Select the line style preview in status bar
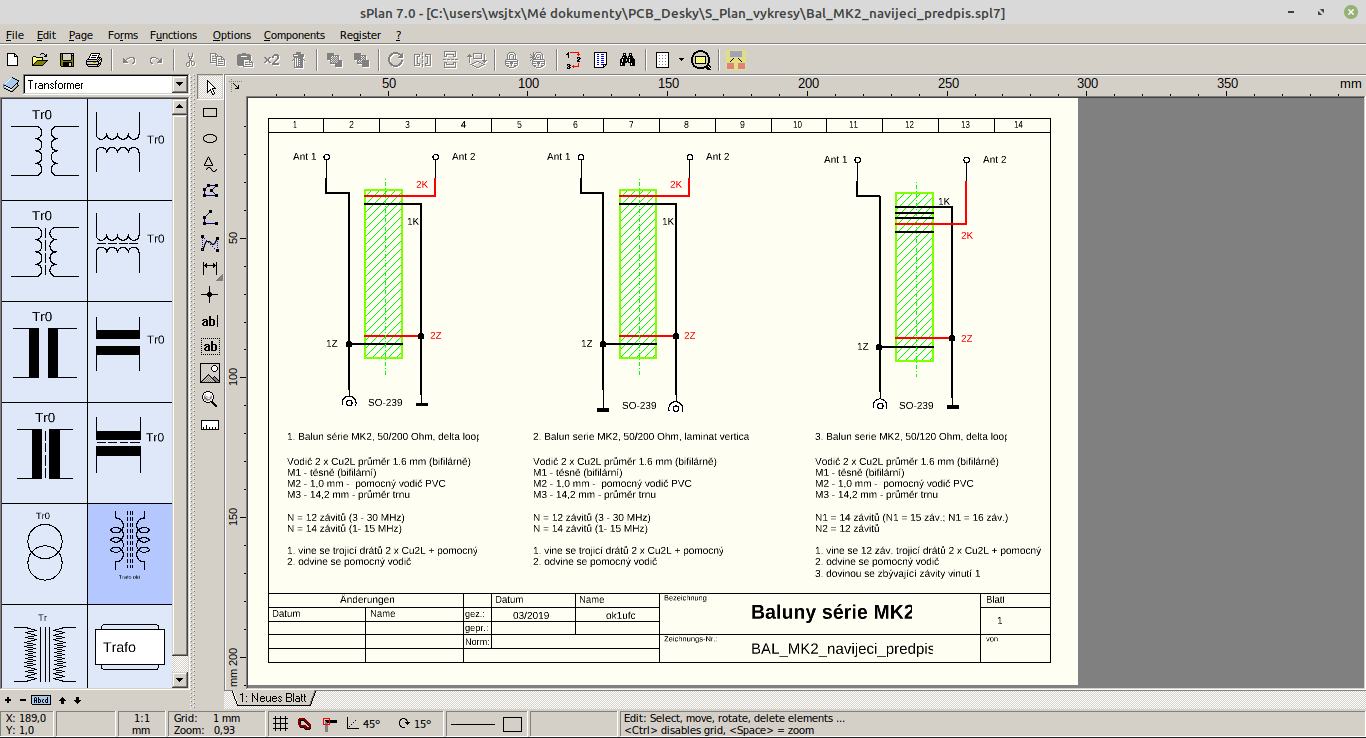The image size is (1366, 738). point(474,722)
